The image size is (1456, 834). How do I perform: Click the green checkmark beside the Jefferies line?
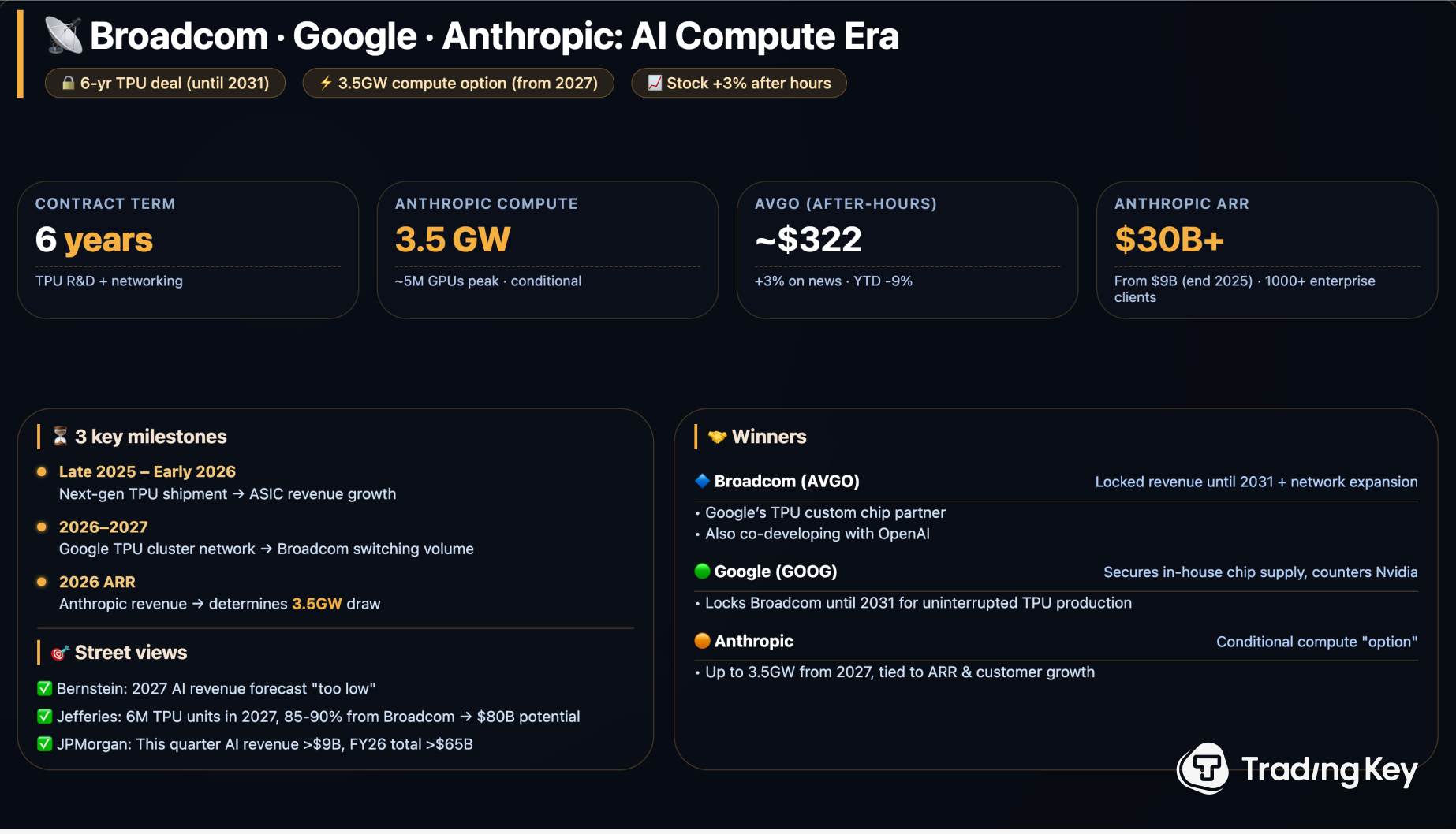coord(45,717)
